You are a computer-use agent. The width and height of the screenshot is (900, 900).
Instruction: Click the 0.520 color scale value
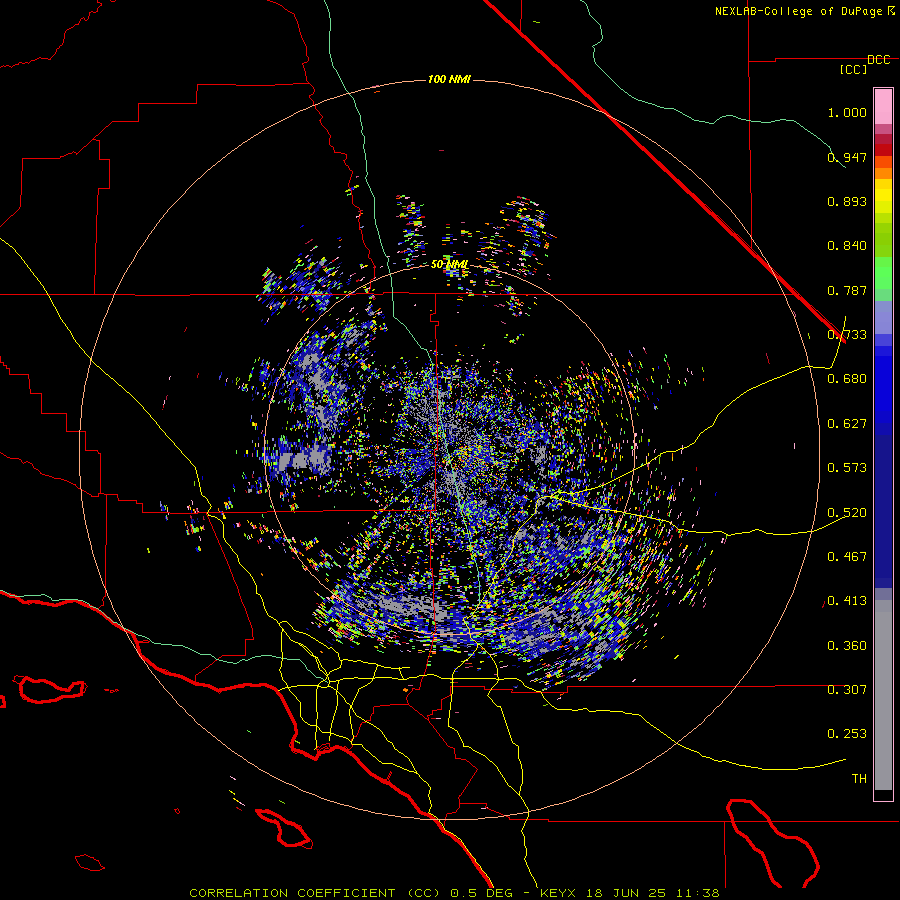[847, 513]
